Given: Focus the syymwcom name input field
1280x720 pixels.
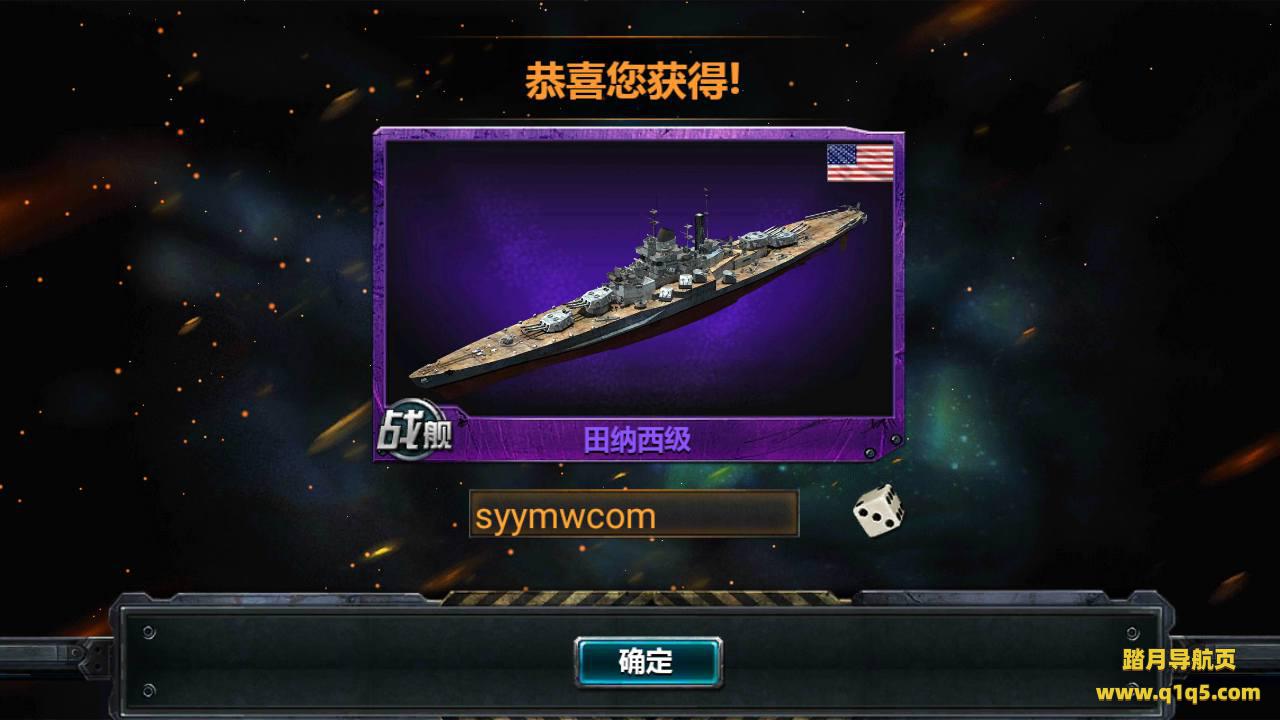Looking at the screenshot, I should tap(634, 514).
